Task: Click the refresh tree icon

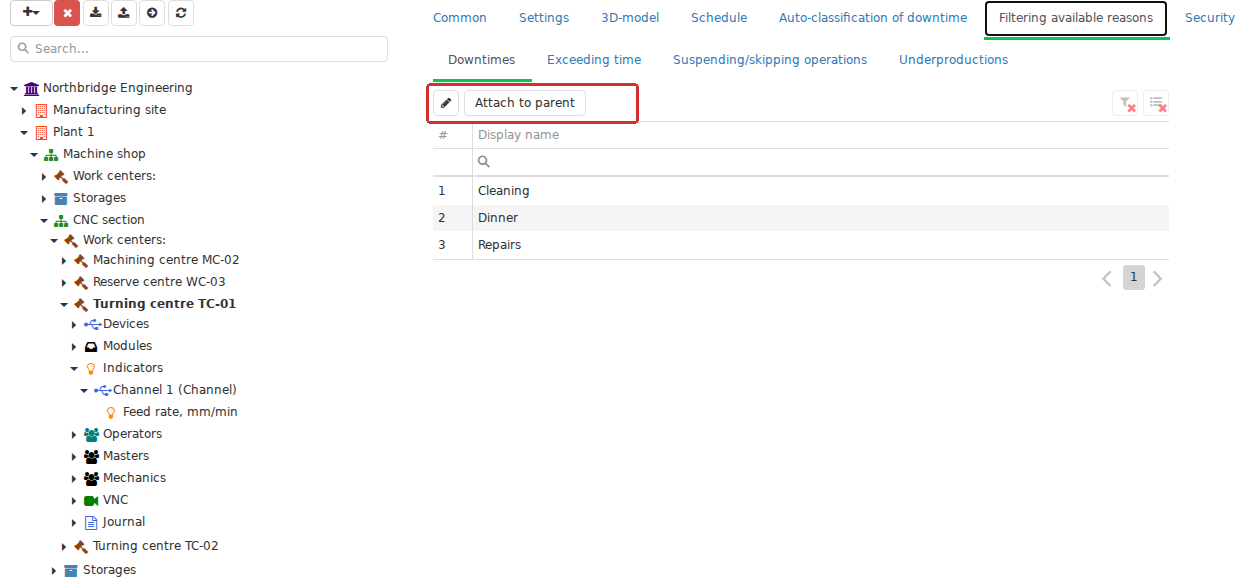Action: point(180,13)
